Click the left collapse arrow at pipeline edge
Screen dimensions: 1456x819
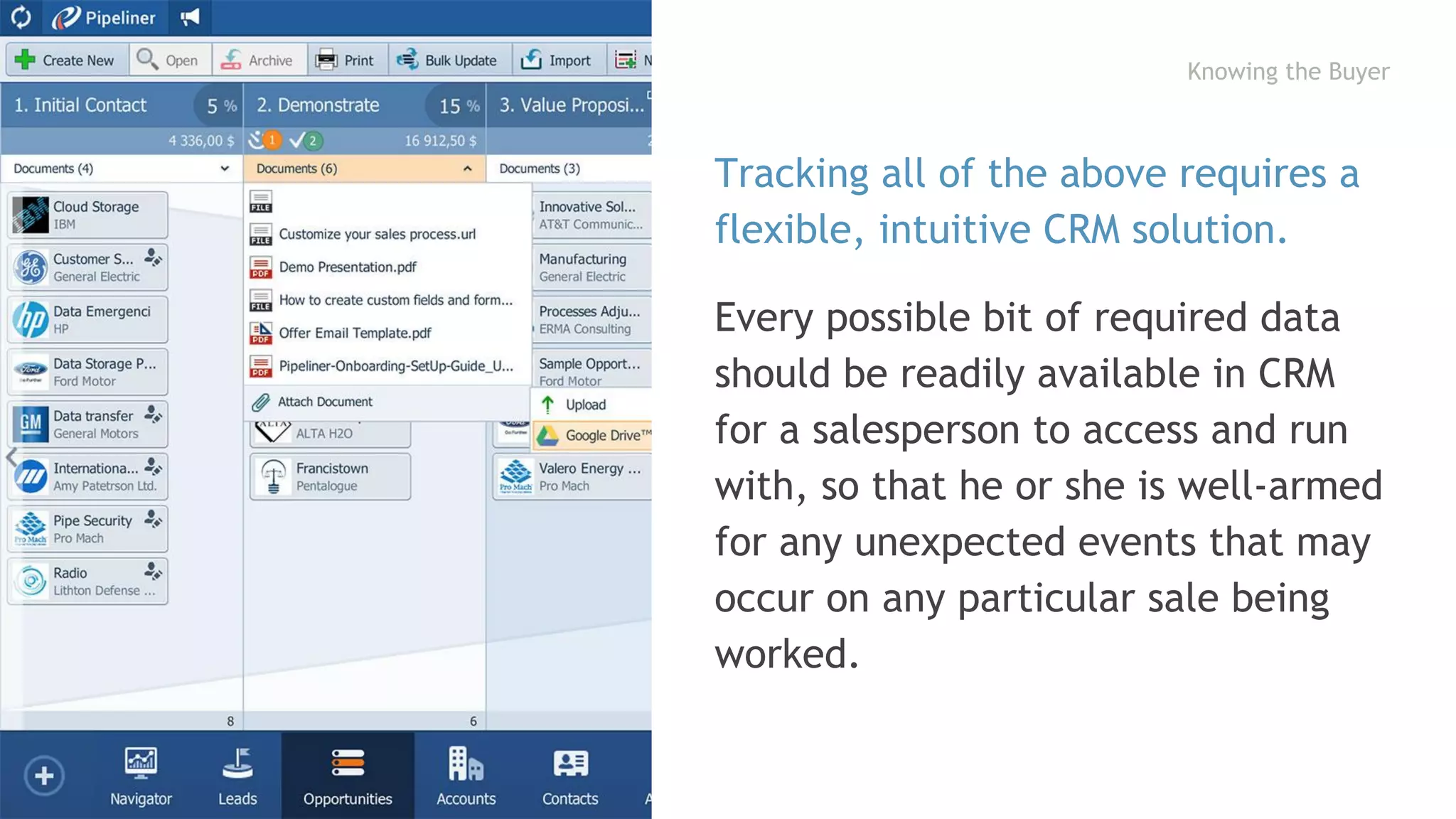(11, 457)
